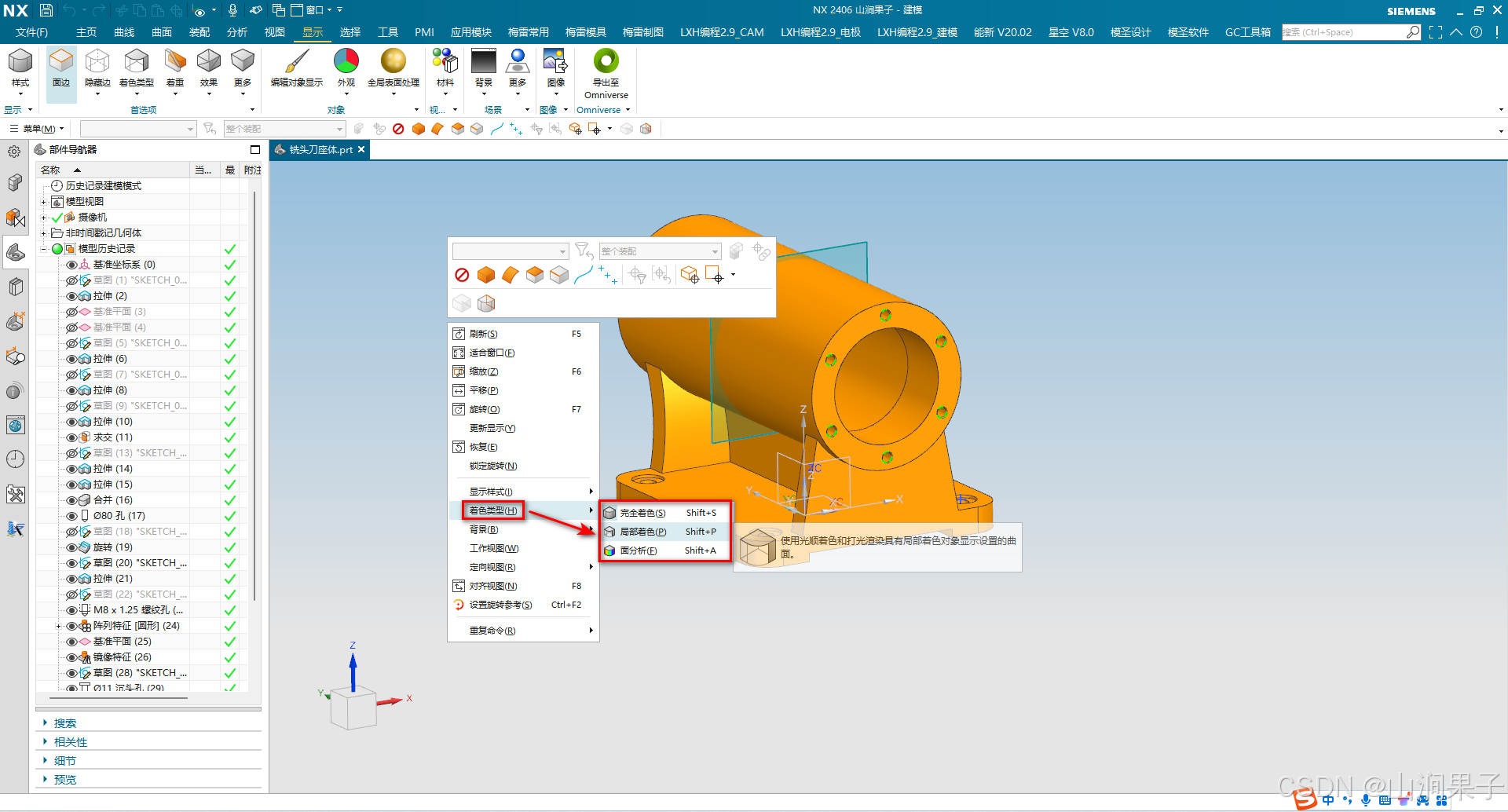Show hidden 基准平面 (3) via eye icon
1508x812 pixels.
[71, 312]
